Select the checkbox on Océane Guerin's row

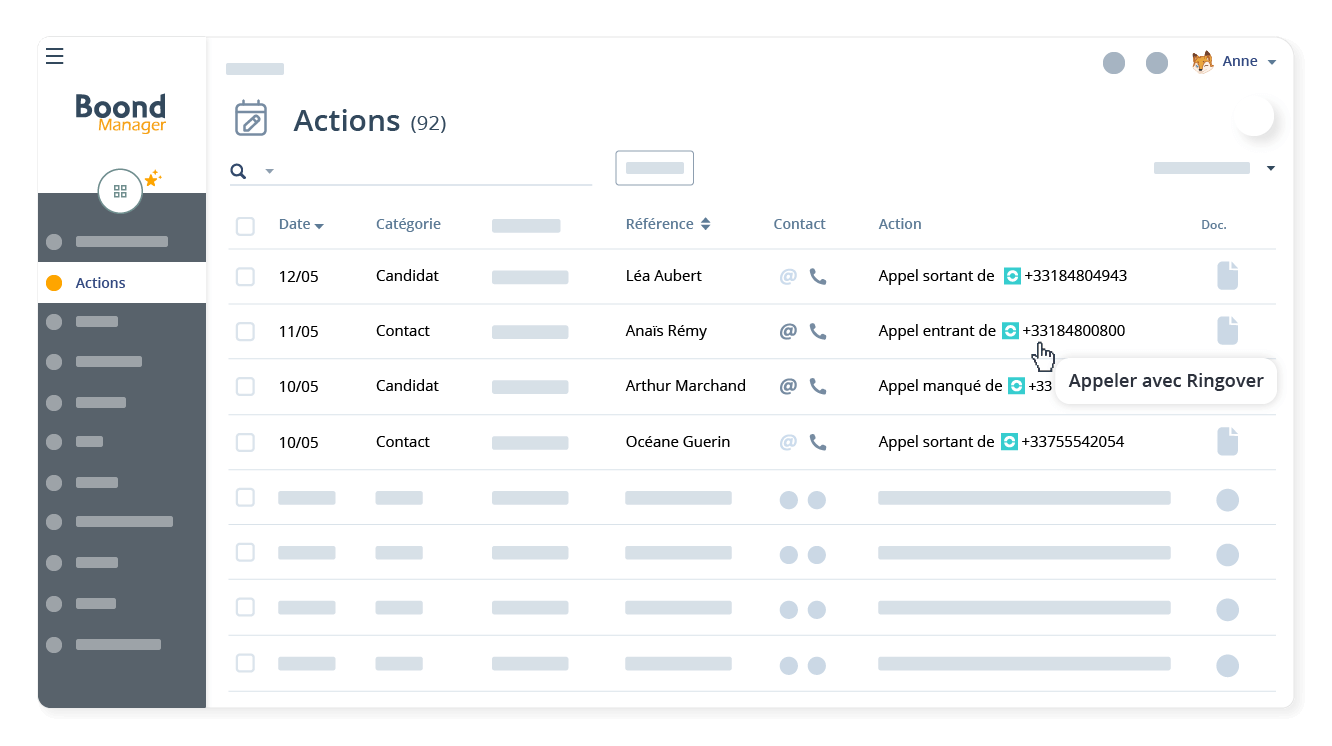[x=245, y=441]
